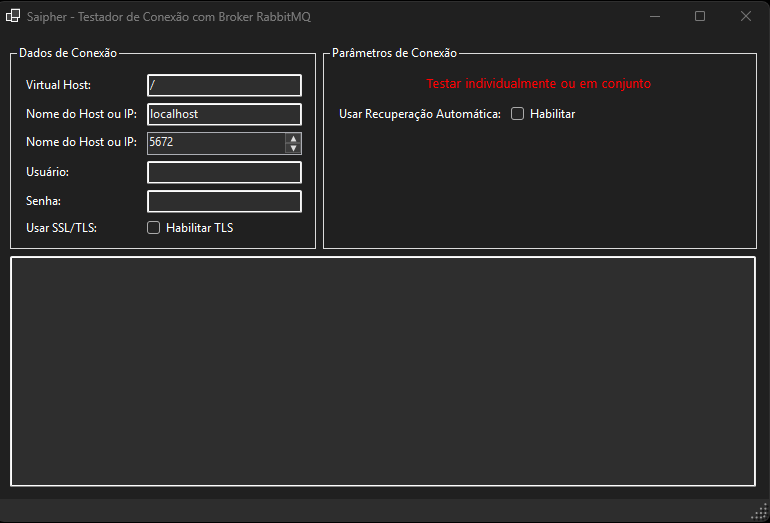This screenshot has height=523, width=770.
Task: Click the 'Parâmetros de Conexão' group title
Action: (x=394, y=53)
